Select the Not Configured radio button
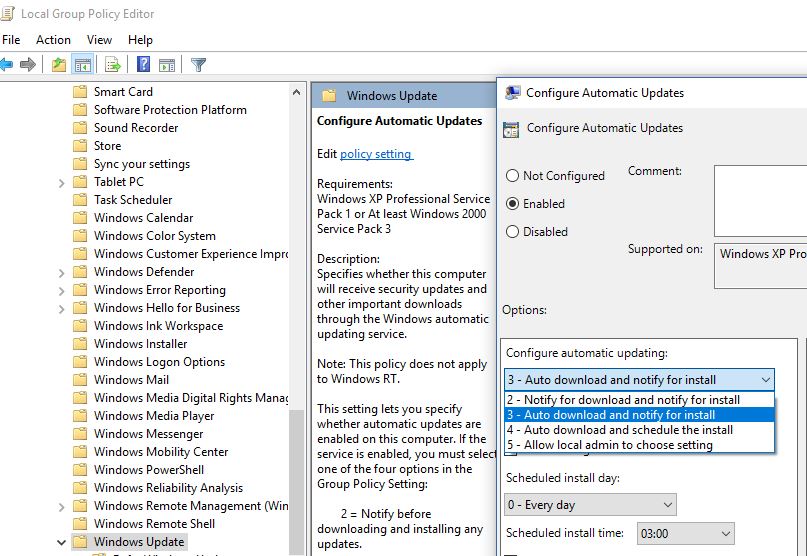 click(x=512, y=176)
